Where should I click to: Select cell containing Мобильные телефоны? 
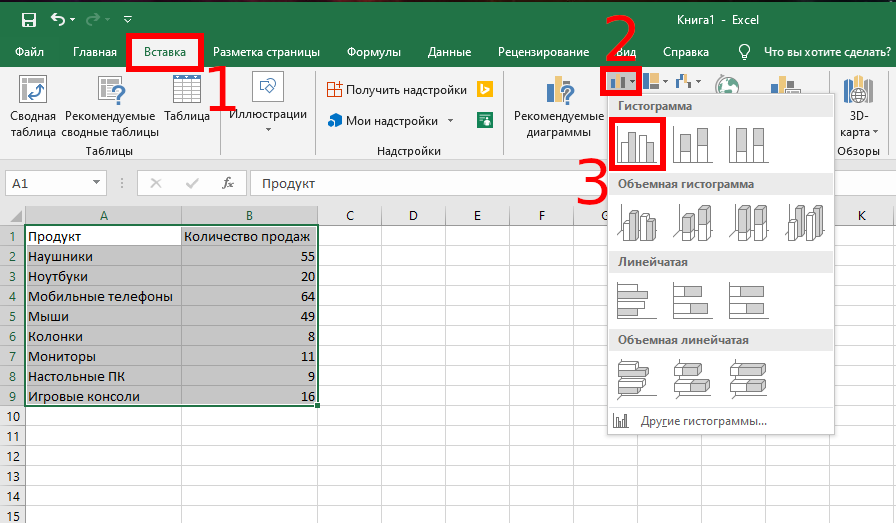(x=103, y=296)
